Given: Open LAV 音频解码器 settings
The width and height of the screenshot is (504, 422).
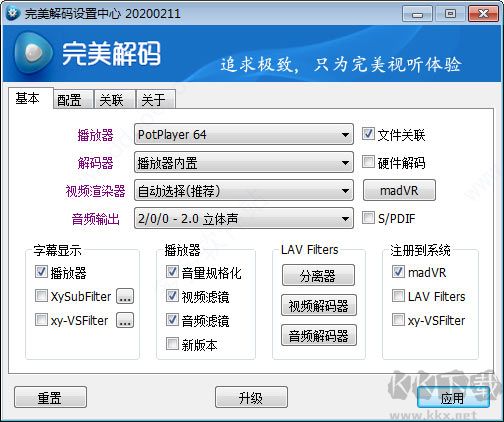Looking at the screenshot, I should click(x=318, y=335).
